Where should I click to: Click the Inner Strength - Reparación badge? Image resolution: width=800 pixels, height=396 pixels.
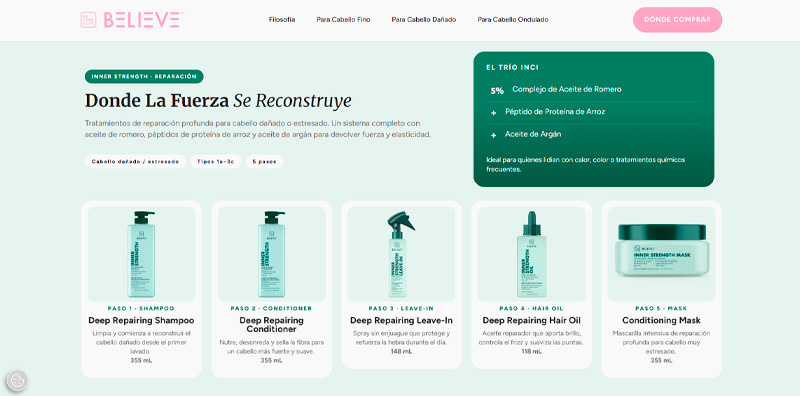pos(144,77)
